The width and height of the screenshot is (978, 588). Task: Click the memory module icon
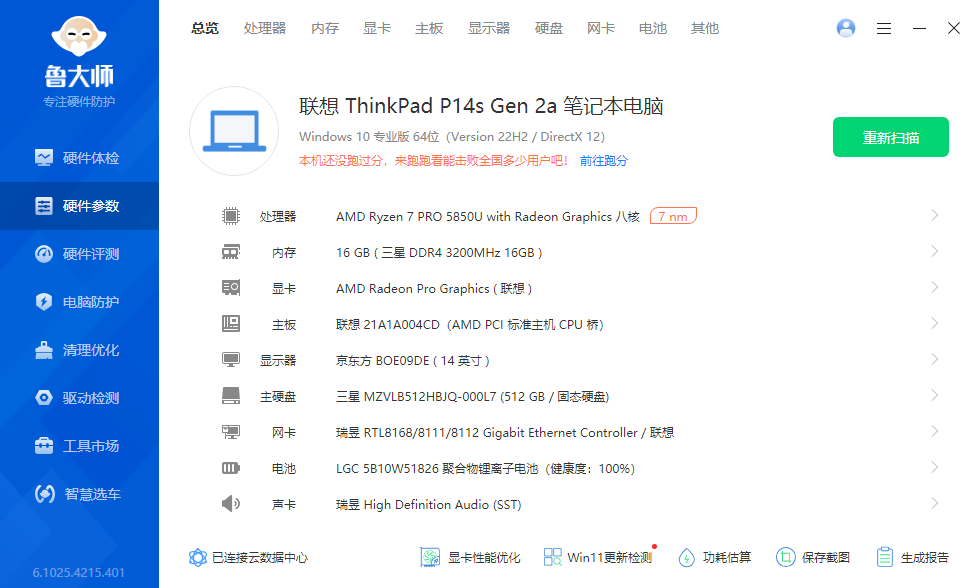(x=231, y=252)
